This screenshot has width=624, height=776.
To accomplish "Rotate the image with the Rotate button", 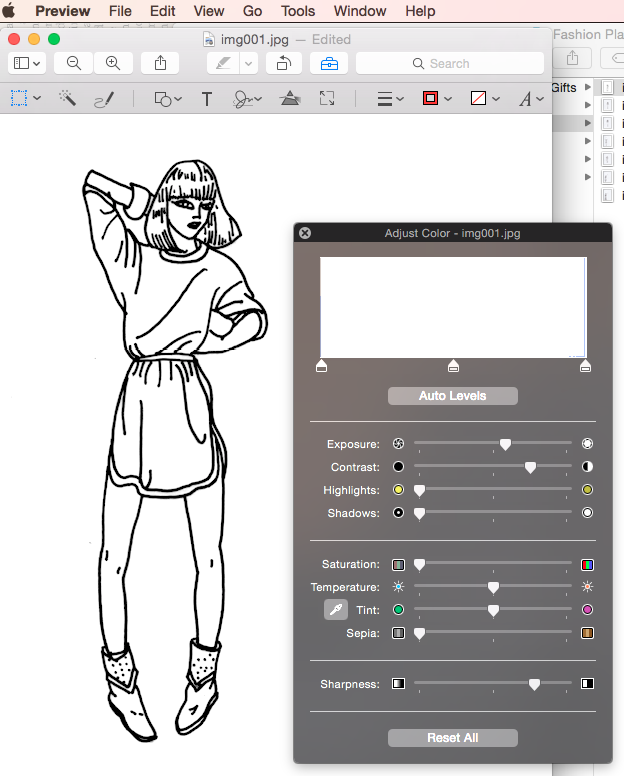I will 284,63.
